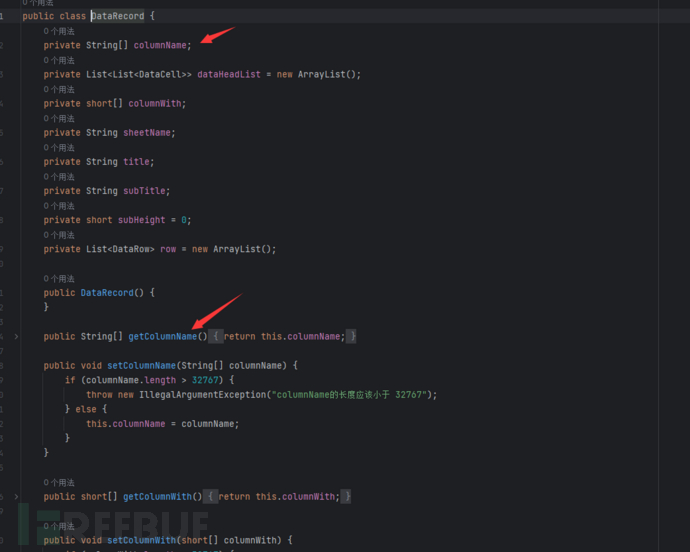Click the number 32767 in the if condition
This screenshot has height=552, width=690.
[x=205, y=380]
